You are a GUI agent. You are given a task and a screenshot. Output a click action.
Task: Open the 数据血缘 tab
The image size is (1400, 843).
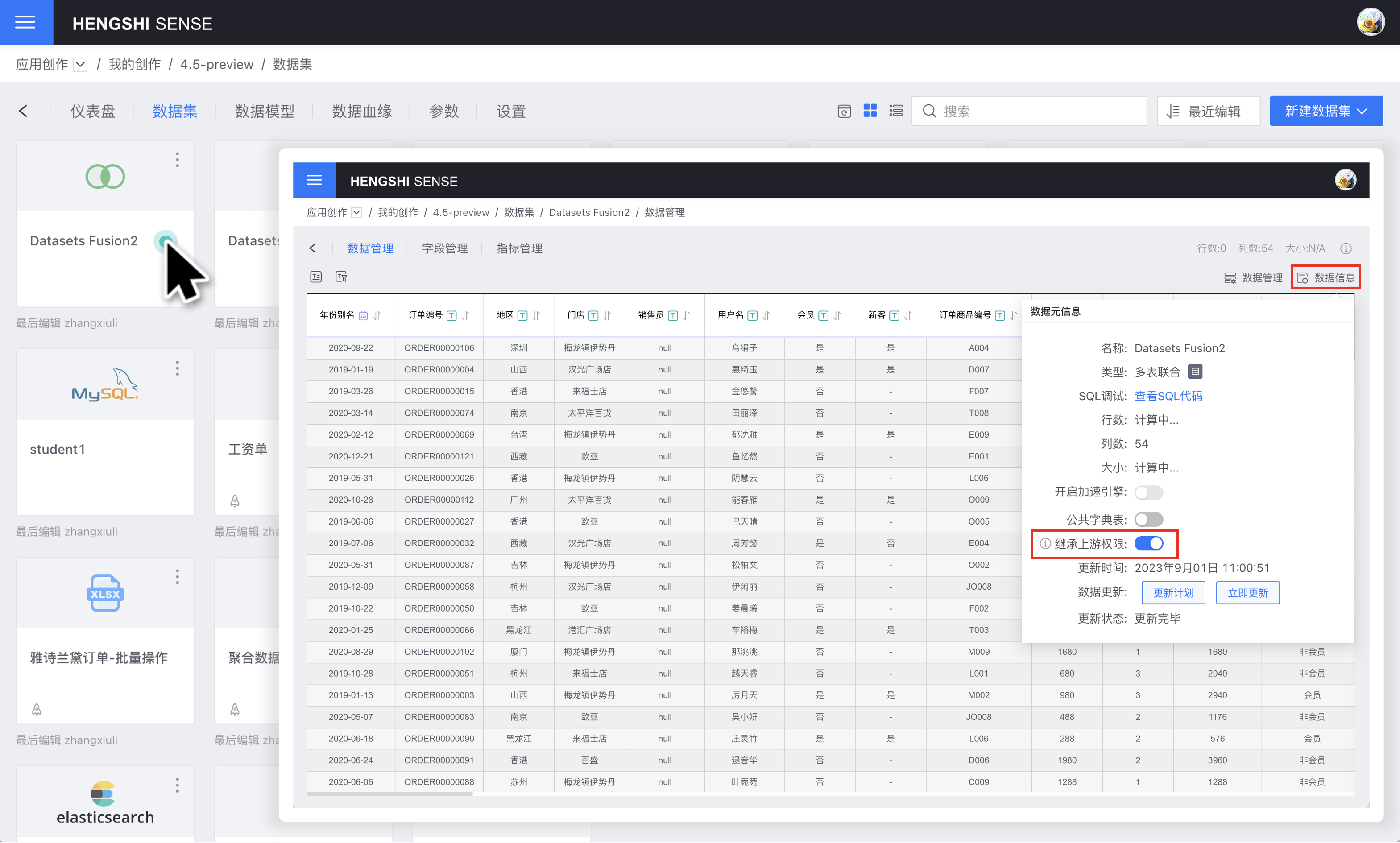coord(362,112)
